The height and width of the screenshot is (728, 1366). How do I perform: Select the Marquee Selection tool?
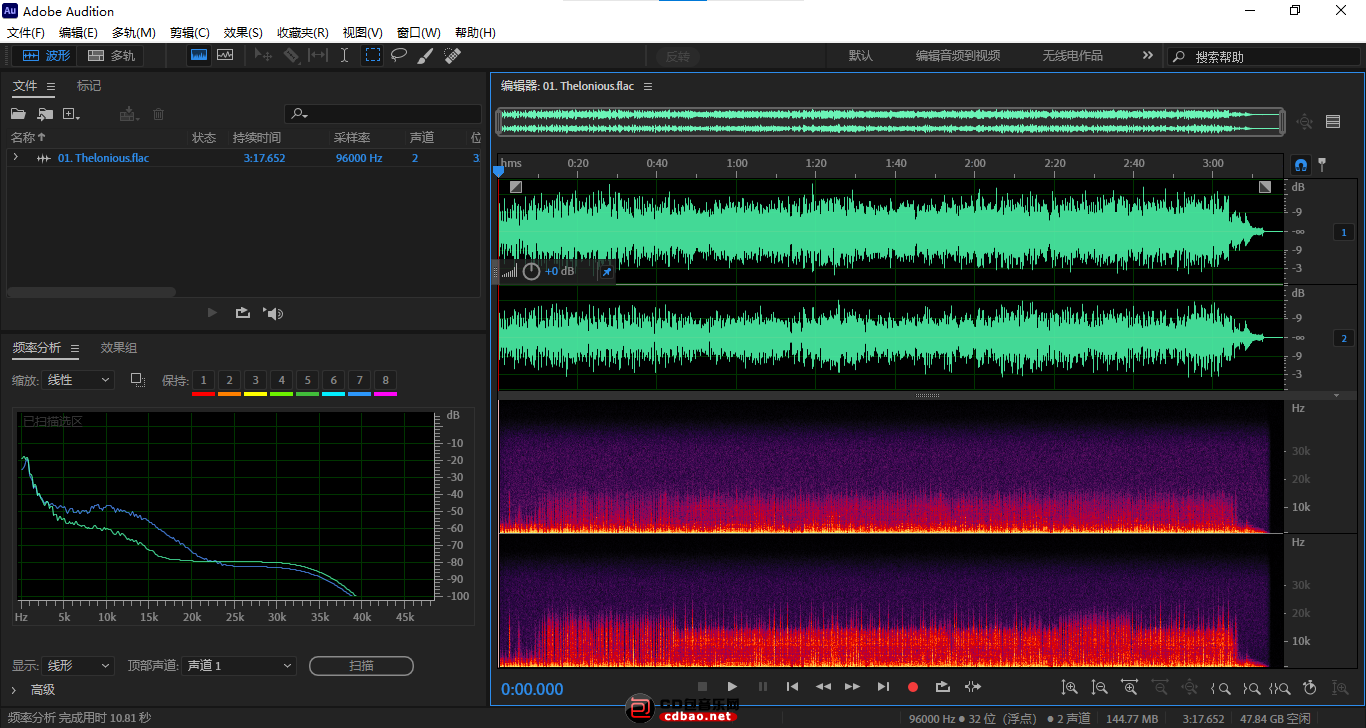pyautogui.click(x=372, y=56)
